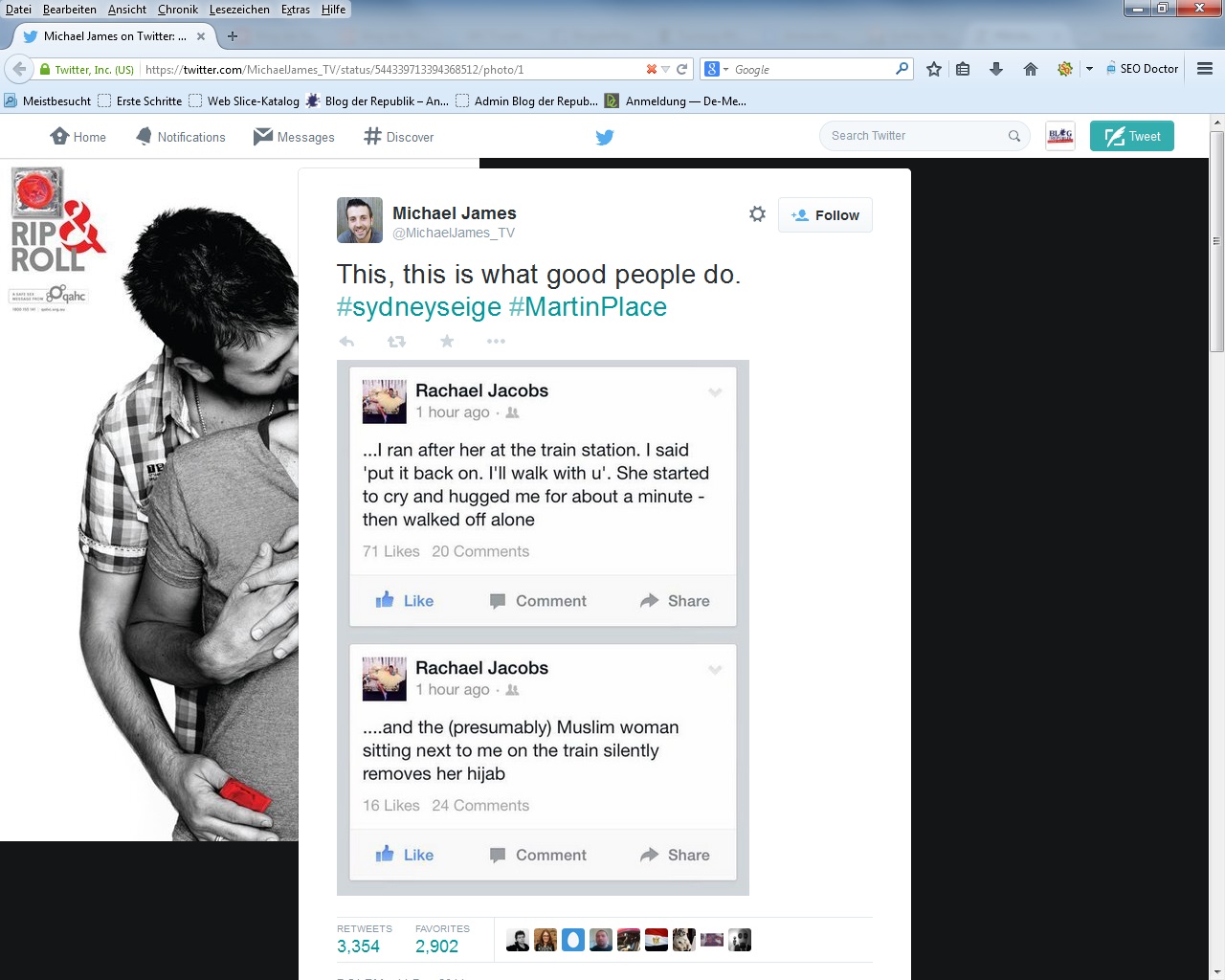
Task: Compose a new Tweet
Action: (x=1131, y=136)
